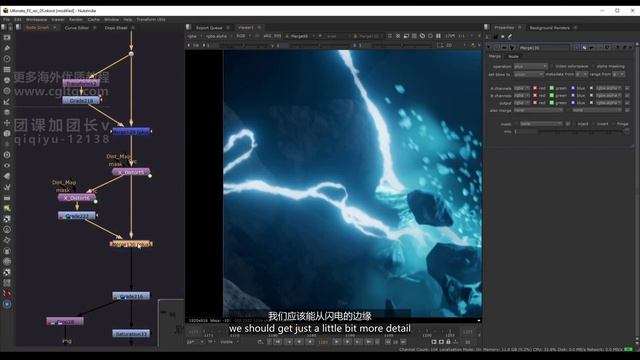Open the Workspace menu
Screen dimensions: 640x360
coord(36,20)
